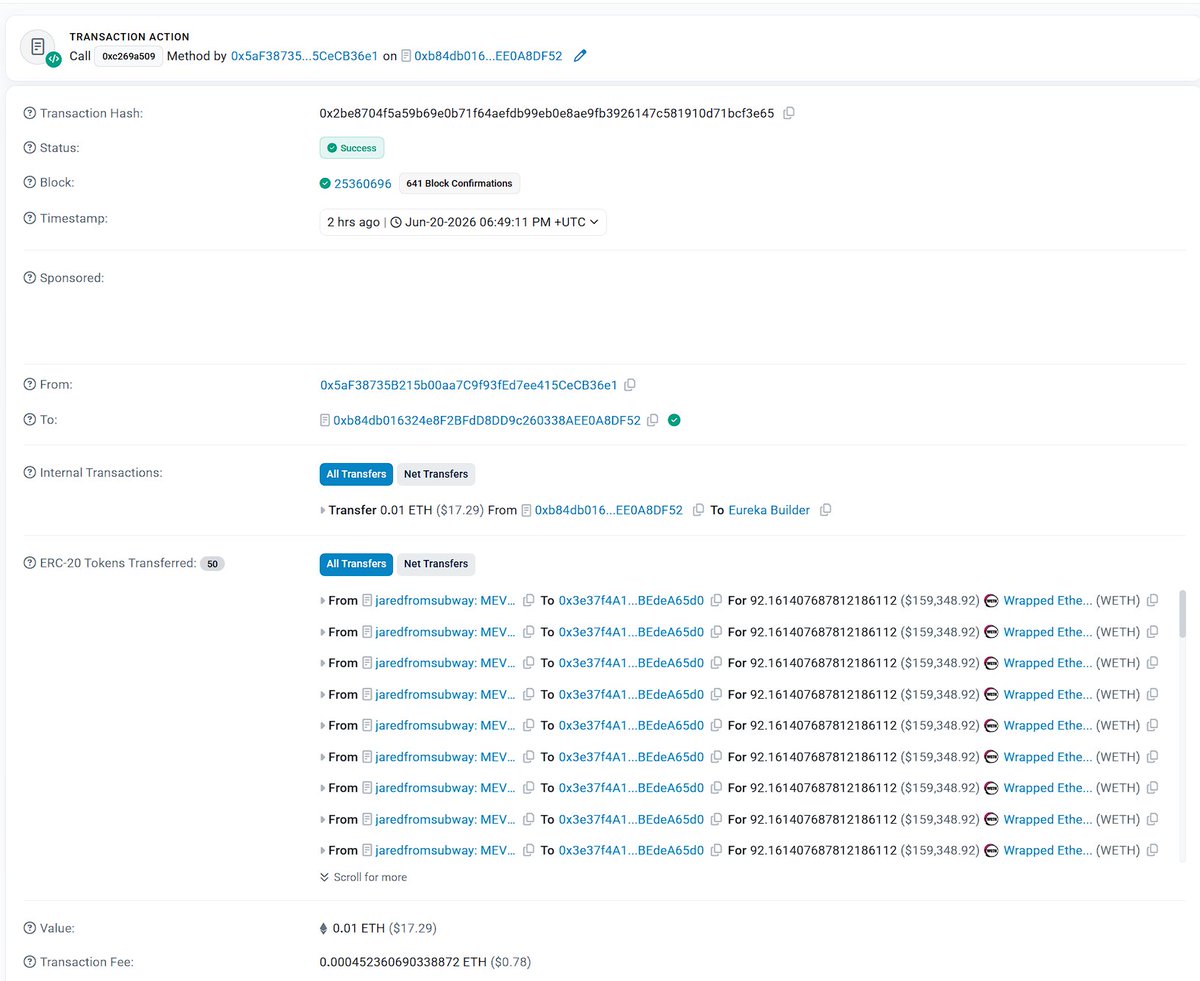Click help icon next to Block

tap(30, 183)
